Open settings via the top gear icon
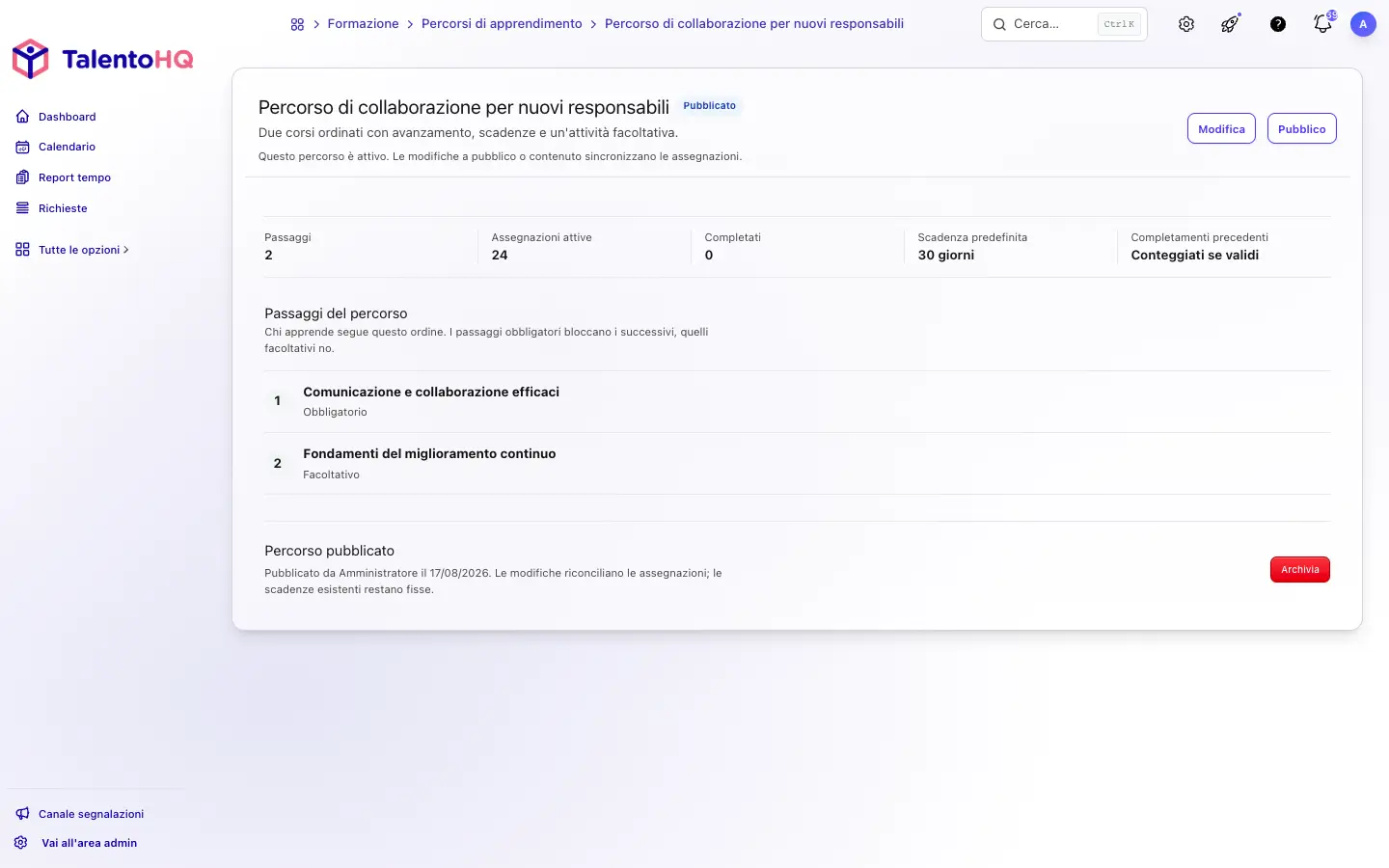The height and width of the screenshot is (868, 1389). point(1186,24)
